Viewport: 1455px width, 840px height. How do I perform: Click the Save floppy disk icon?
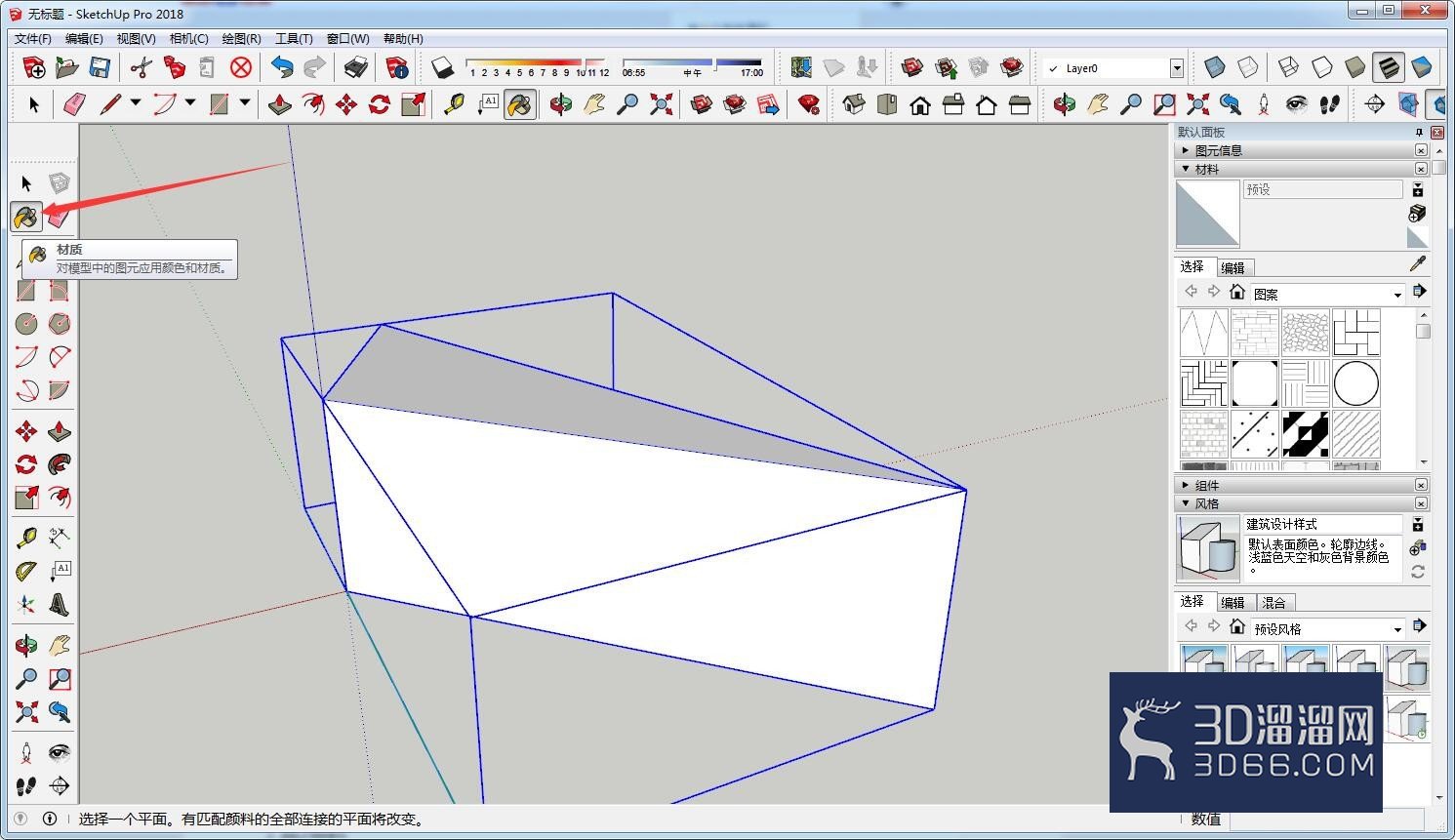[100, 67]
